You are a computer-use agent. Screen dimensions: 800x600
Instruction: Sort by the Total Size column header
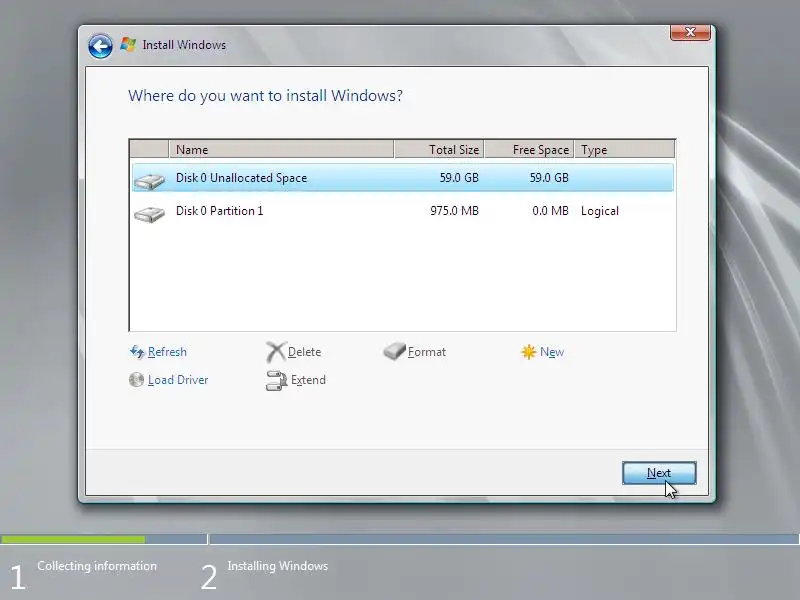(439, 149)
